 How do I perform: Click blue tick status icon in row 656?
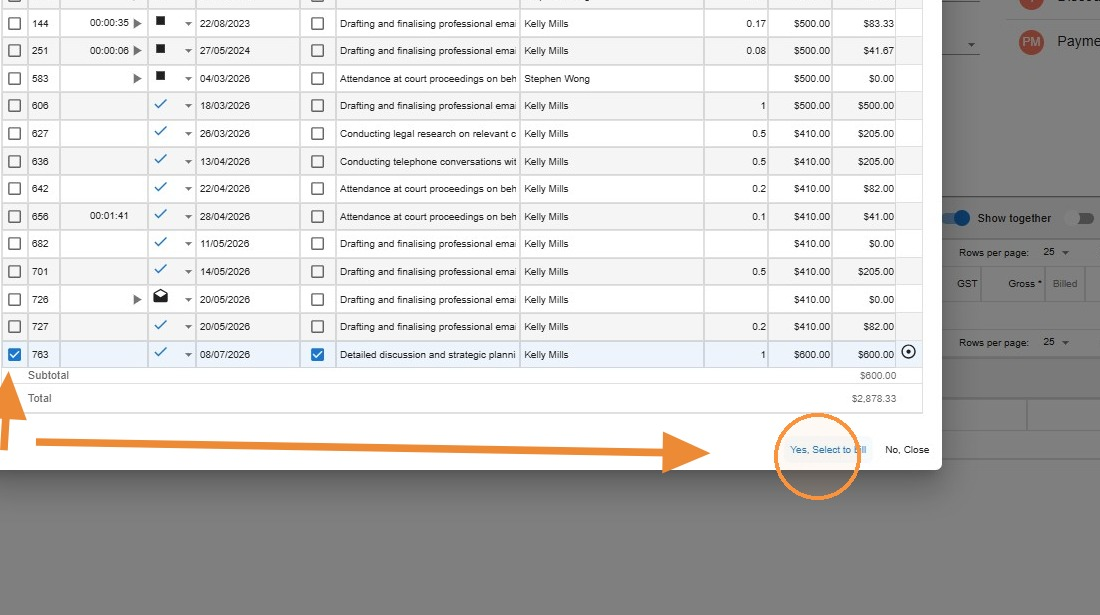coord(161,214)
